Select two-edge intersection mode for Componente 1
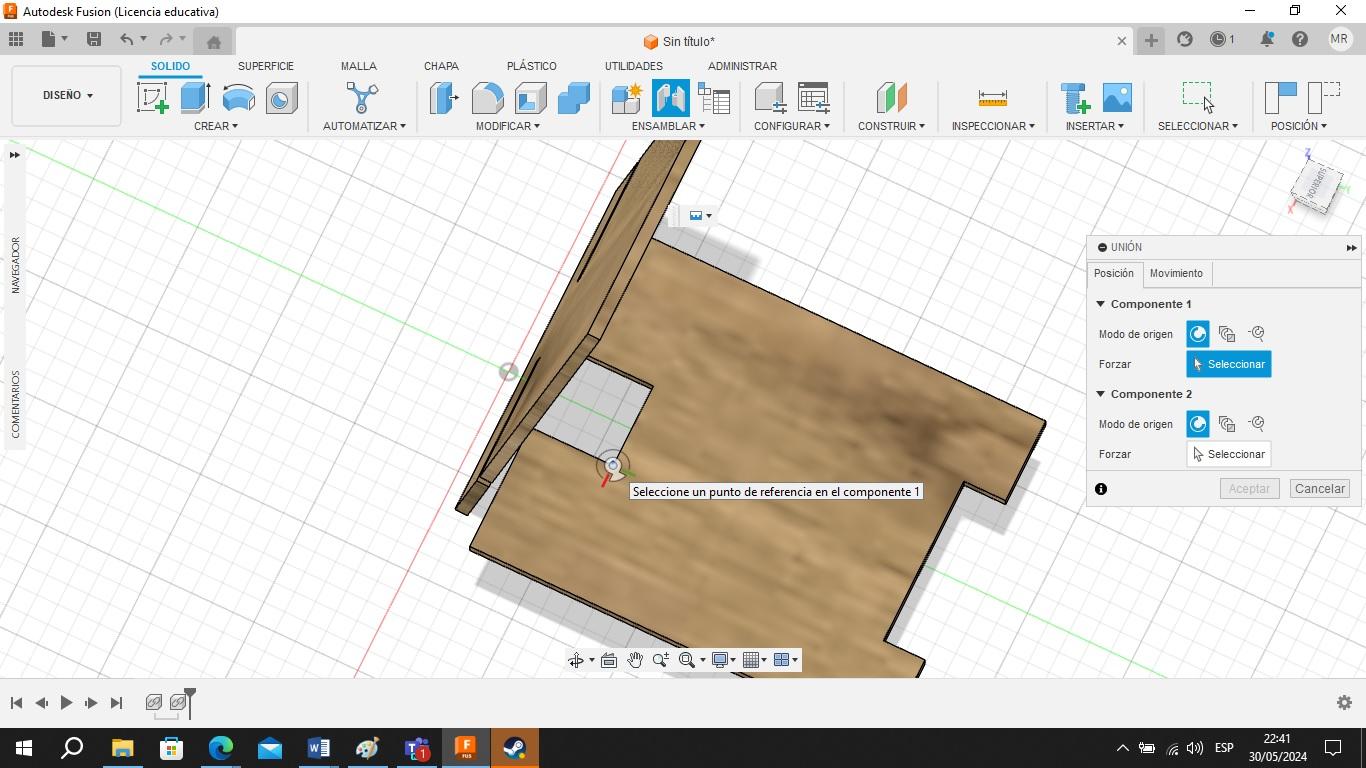 pyautogui.click(x=1257, y=334)
